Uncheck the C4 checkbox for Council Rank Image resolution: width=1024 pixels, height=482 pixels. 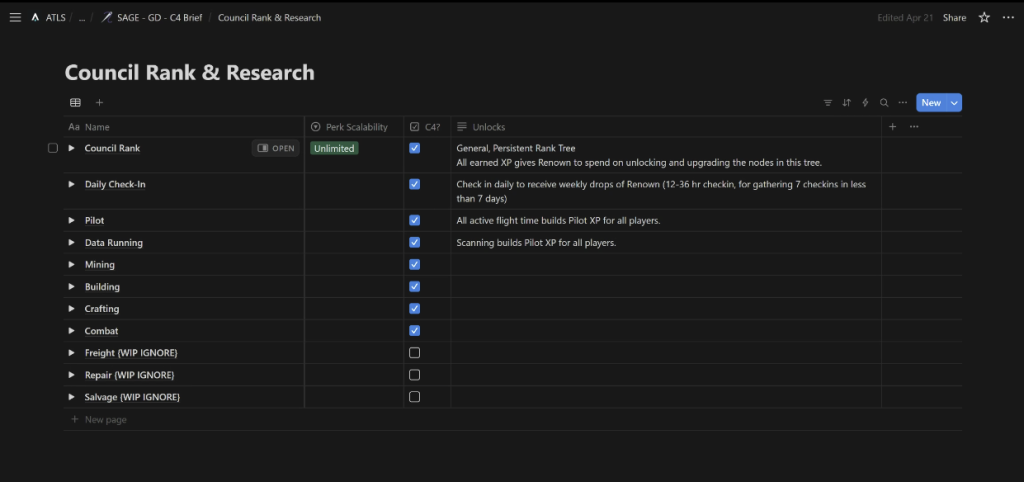pyautogui.click(x=415, y=148)
